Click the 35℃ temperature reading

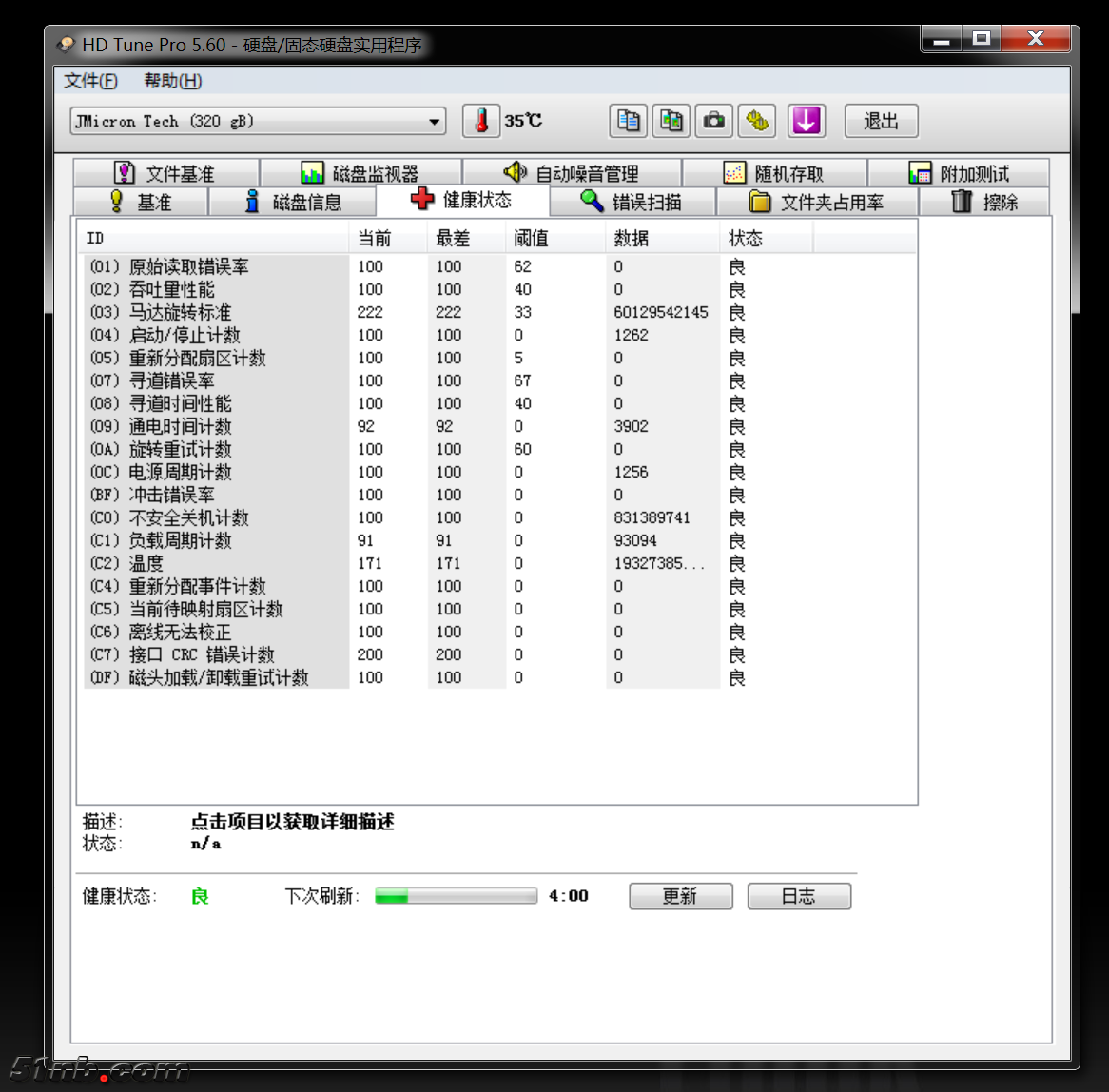pyautogui.click(x=523, y=121)
